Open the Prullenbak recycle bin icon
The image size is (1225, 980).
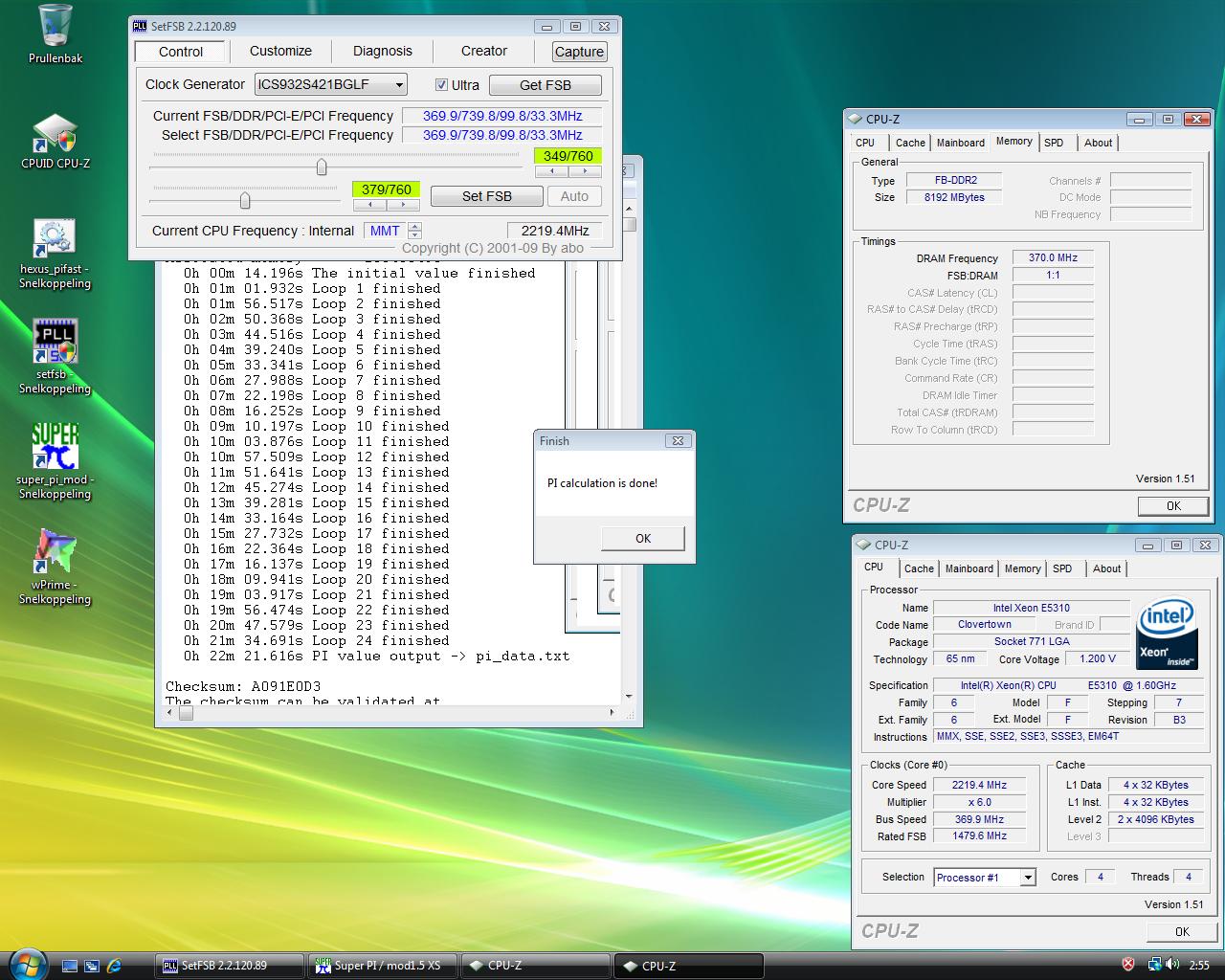(55, 34)
